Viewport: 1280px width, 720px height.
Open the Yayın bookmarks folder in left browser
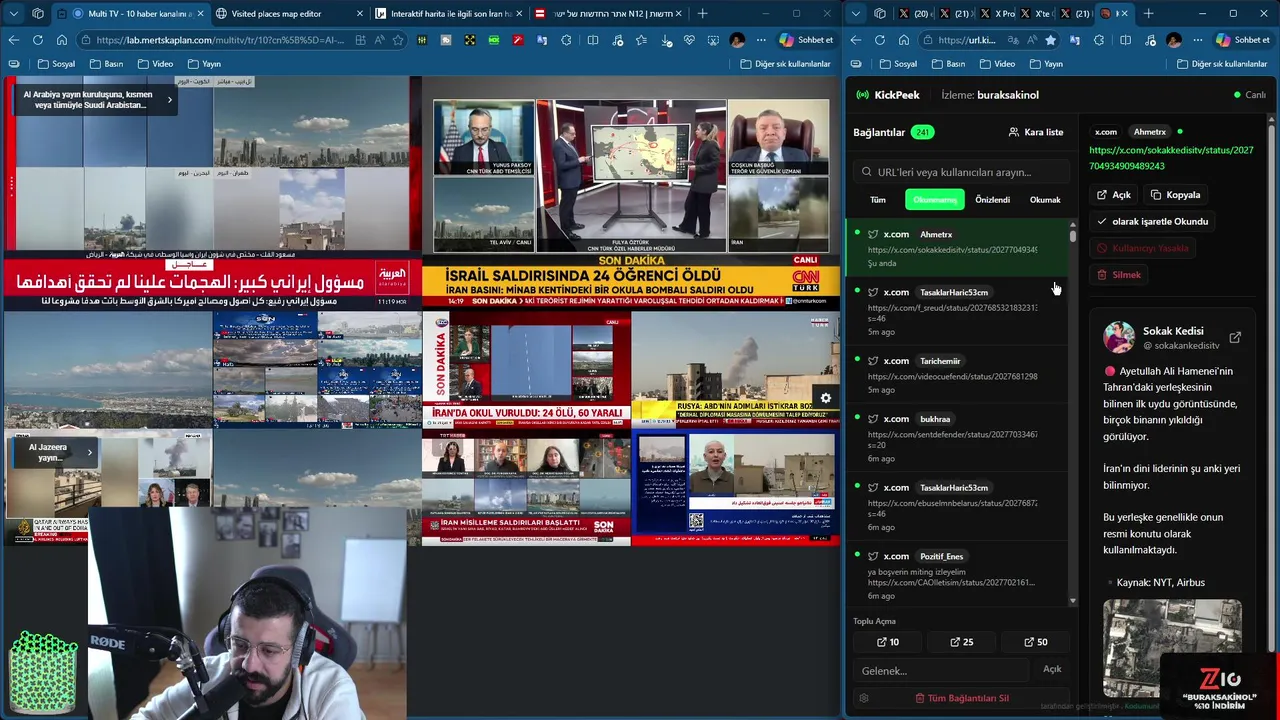204,64
